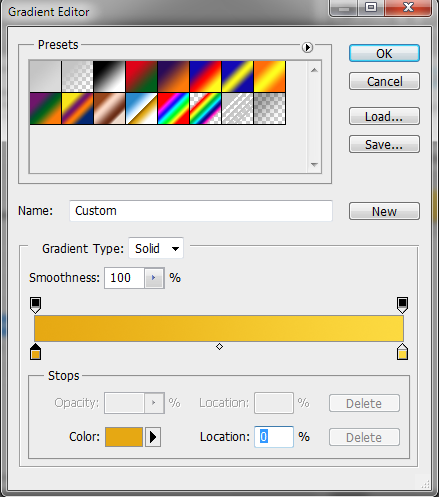The image size is (439, 497).
Task: Click the color midpoint diamond marker
Action: coord(219,347)
